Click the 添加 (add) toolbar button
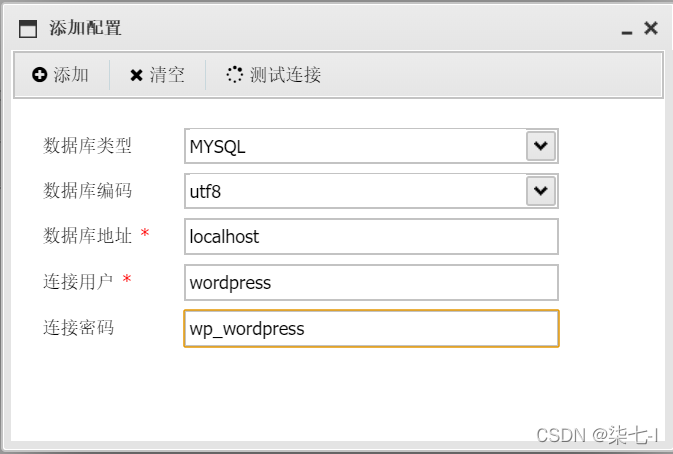 coord(61,75)
